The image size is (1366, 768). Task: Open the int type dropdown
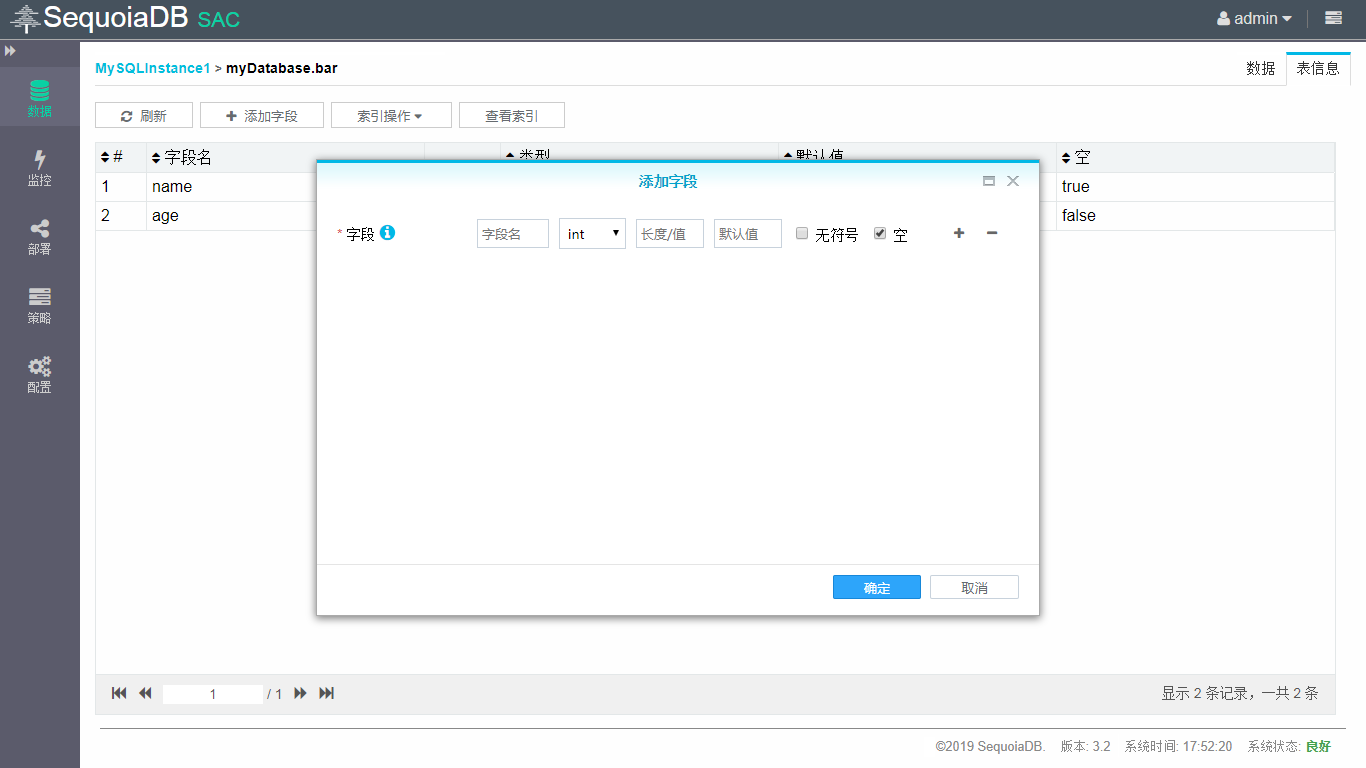(592, 234)
